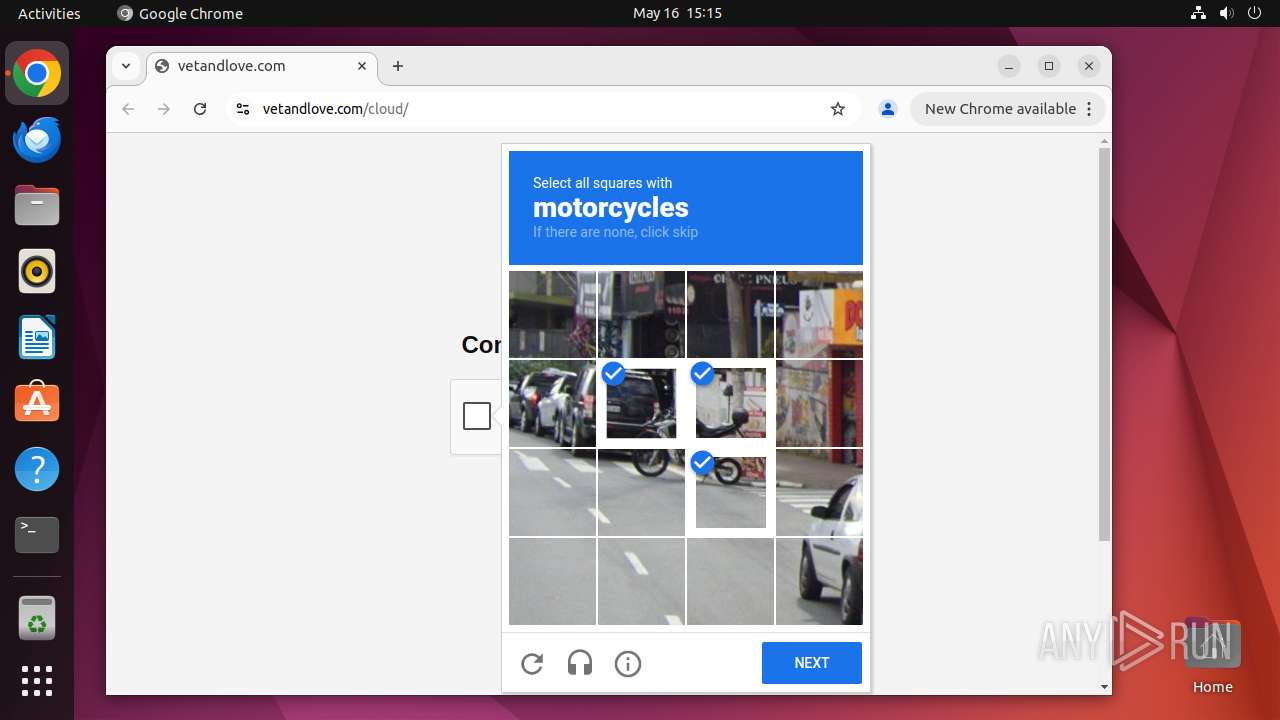Open network status icon in system tray
This screenshot has height=720, width=1280.
[1198, 13]
